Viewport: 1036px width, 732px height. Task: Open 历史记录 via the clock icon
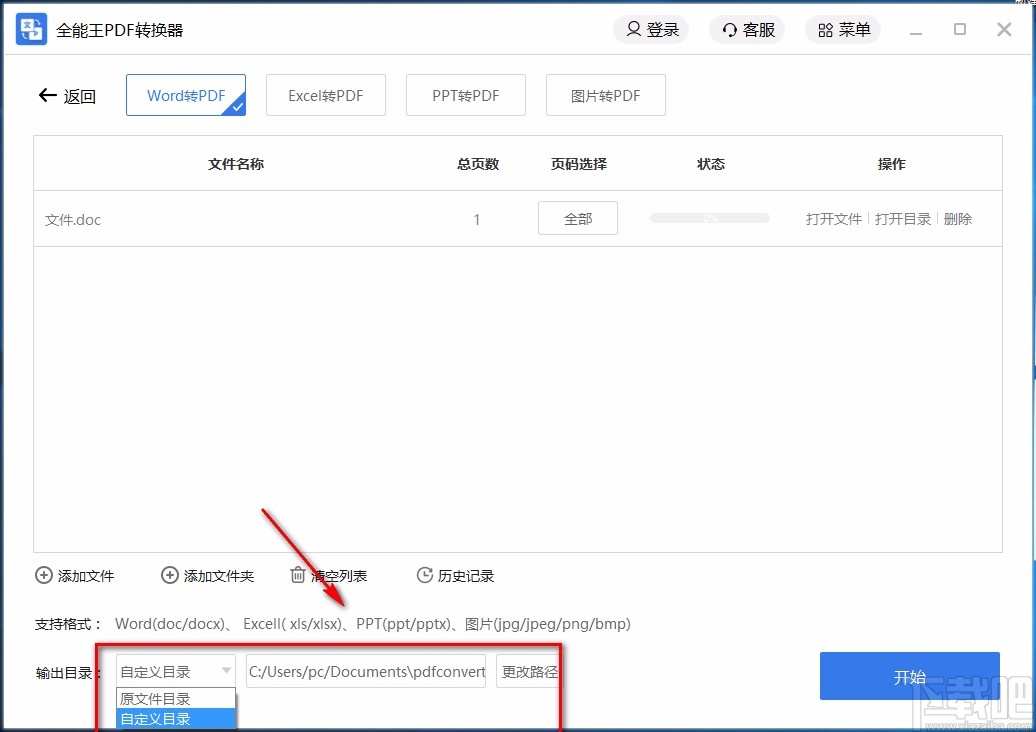pos(424,575)
